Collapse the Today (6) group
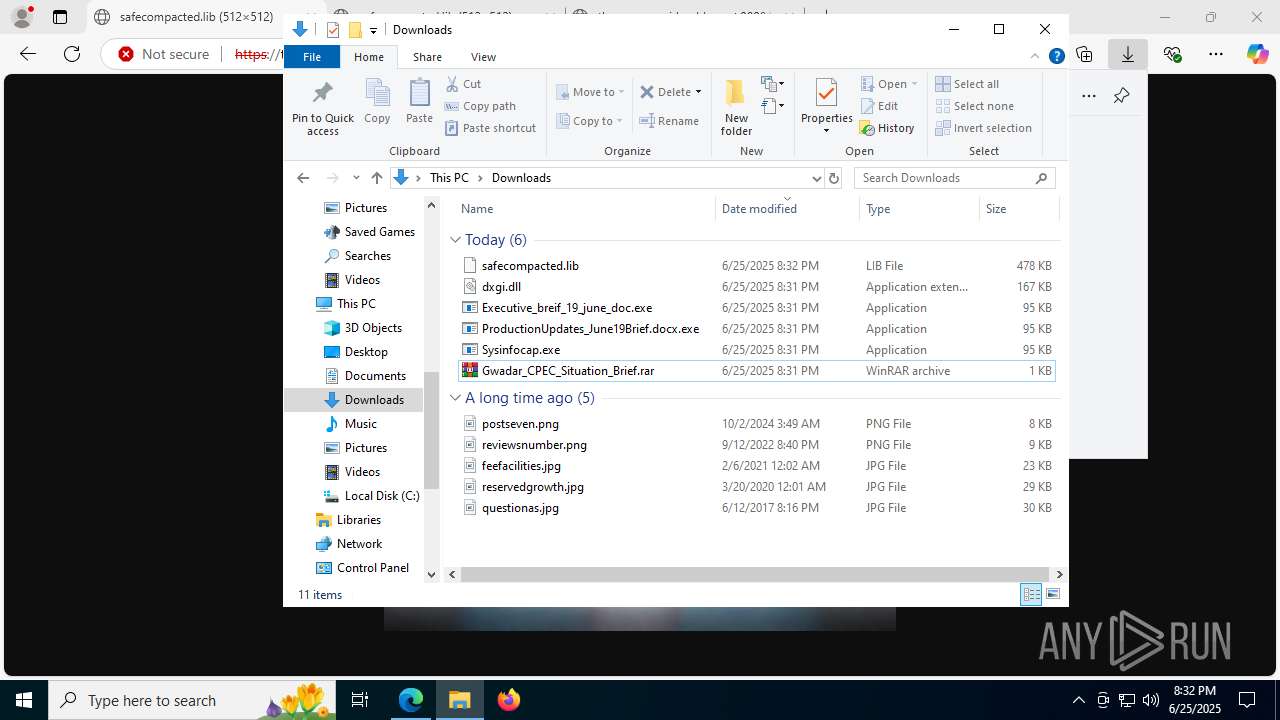 pos(455,240)
